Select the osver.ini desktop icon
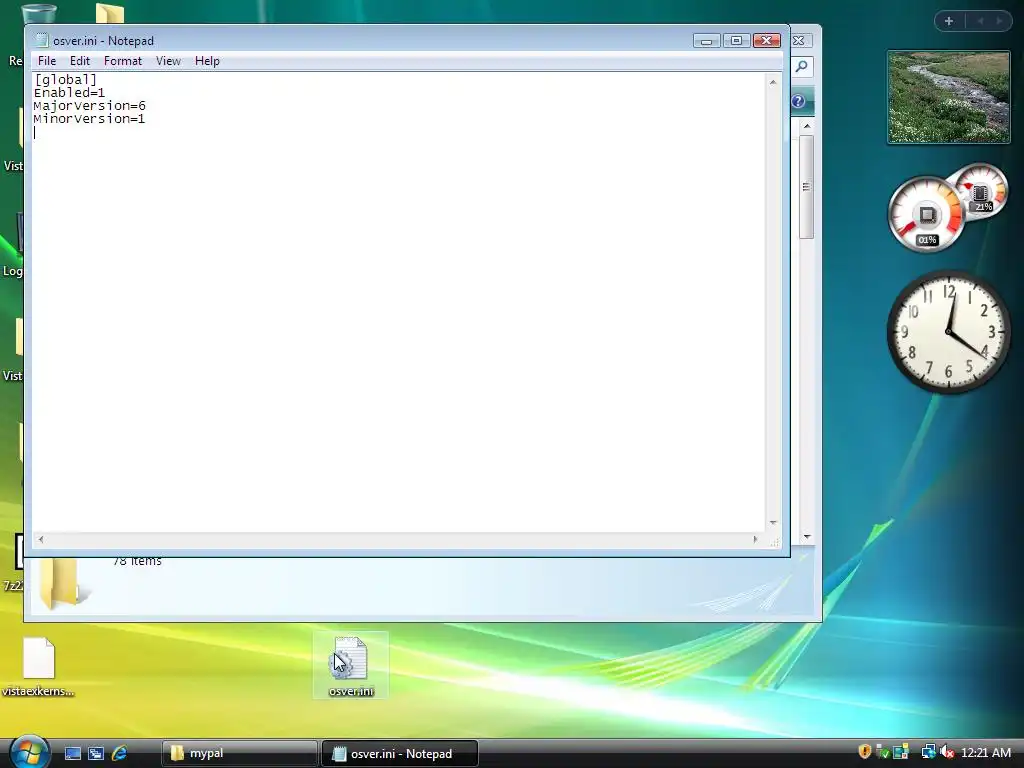Viewport: 1024px width, 768px height. pos(351,665)
